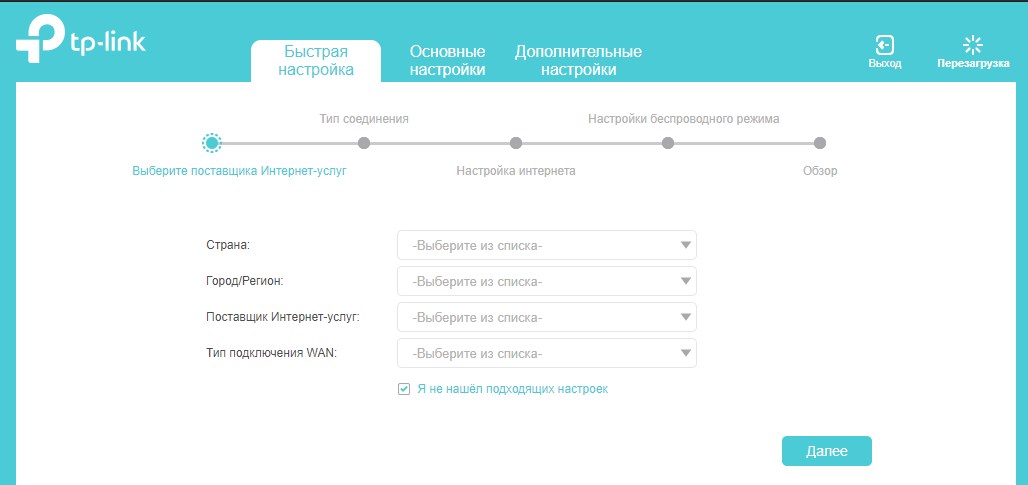This screenshot has height=485, width=1028.
Task: Open the Город/Регион dropdown
Action: click(x=547, y=282)
